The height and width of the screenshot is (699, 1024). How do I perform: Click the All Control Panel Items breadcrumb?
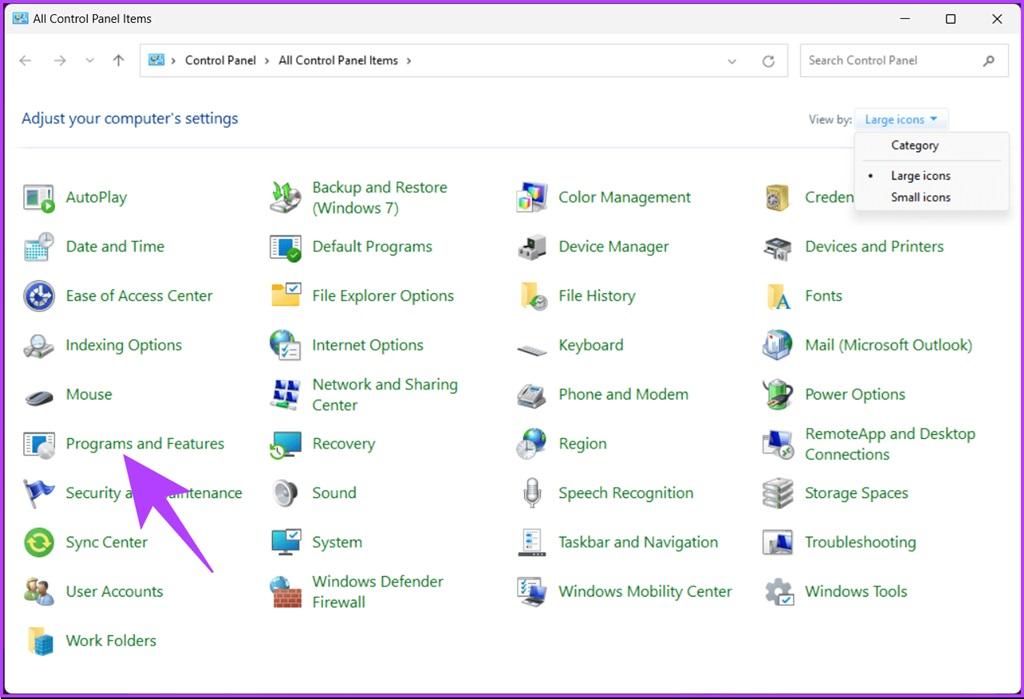coord(338,60)
